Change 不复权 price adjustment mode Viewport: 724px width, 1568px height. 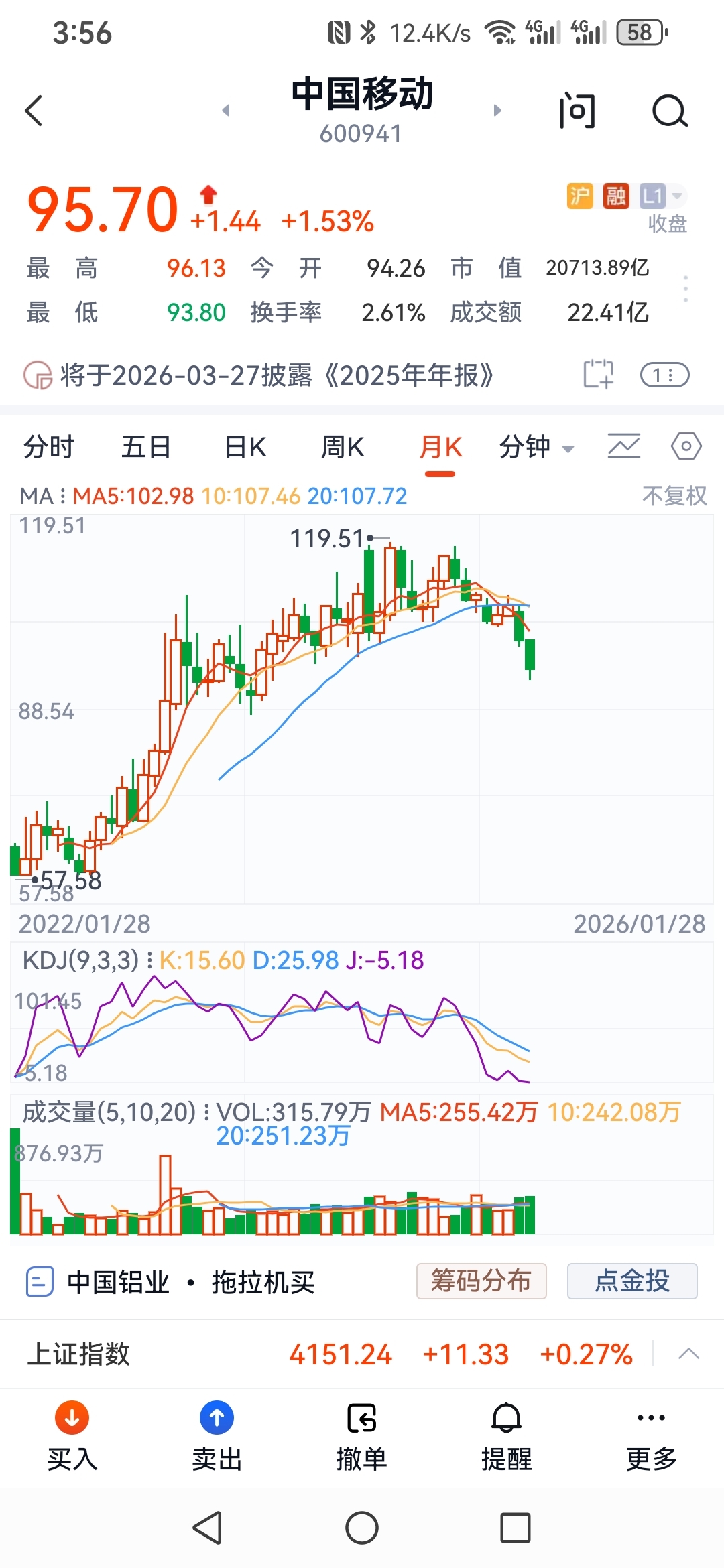coord(674,496)
